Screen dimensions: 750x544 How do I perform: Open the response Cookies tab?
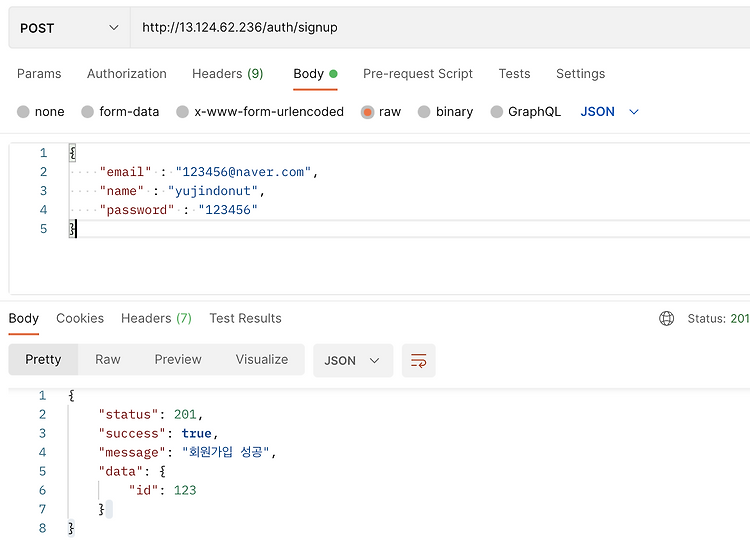80,319
